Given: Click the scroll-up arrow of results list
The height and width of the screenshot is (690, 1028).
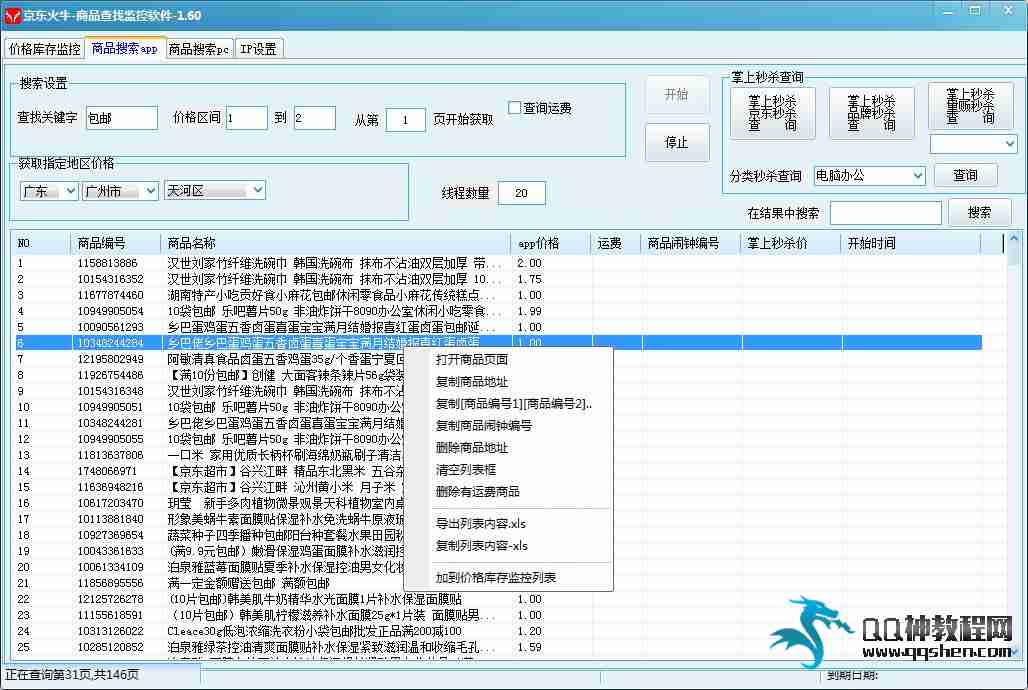Looking at the screenshot, I should click(x=1014, y=239).
